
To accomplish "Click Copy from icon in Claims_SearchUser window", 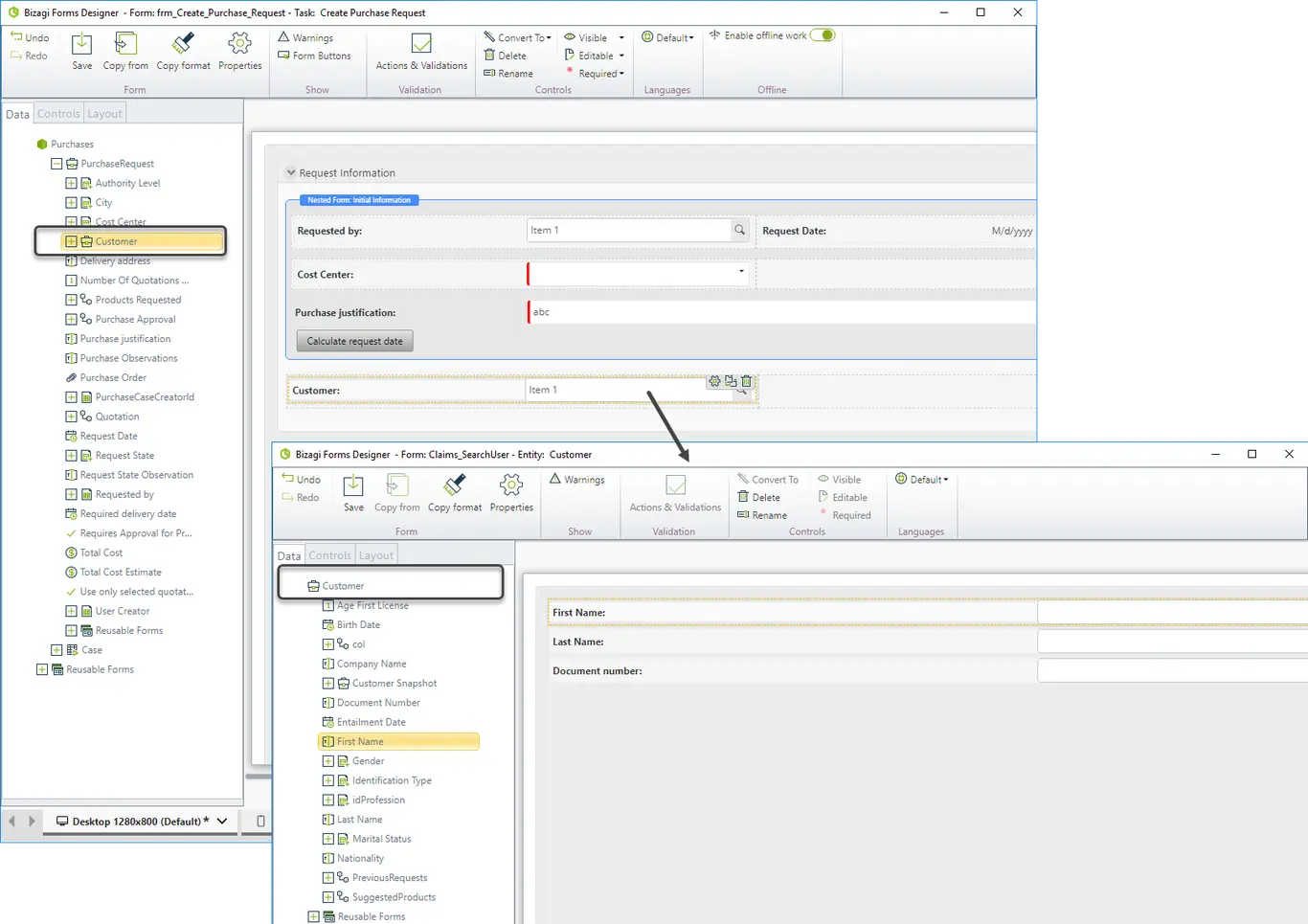I will pyautogui.click(x=397, y=485).
